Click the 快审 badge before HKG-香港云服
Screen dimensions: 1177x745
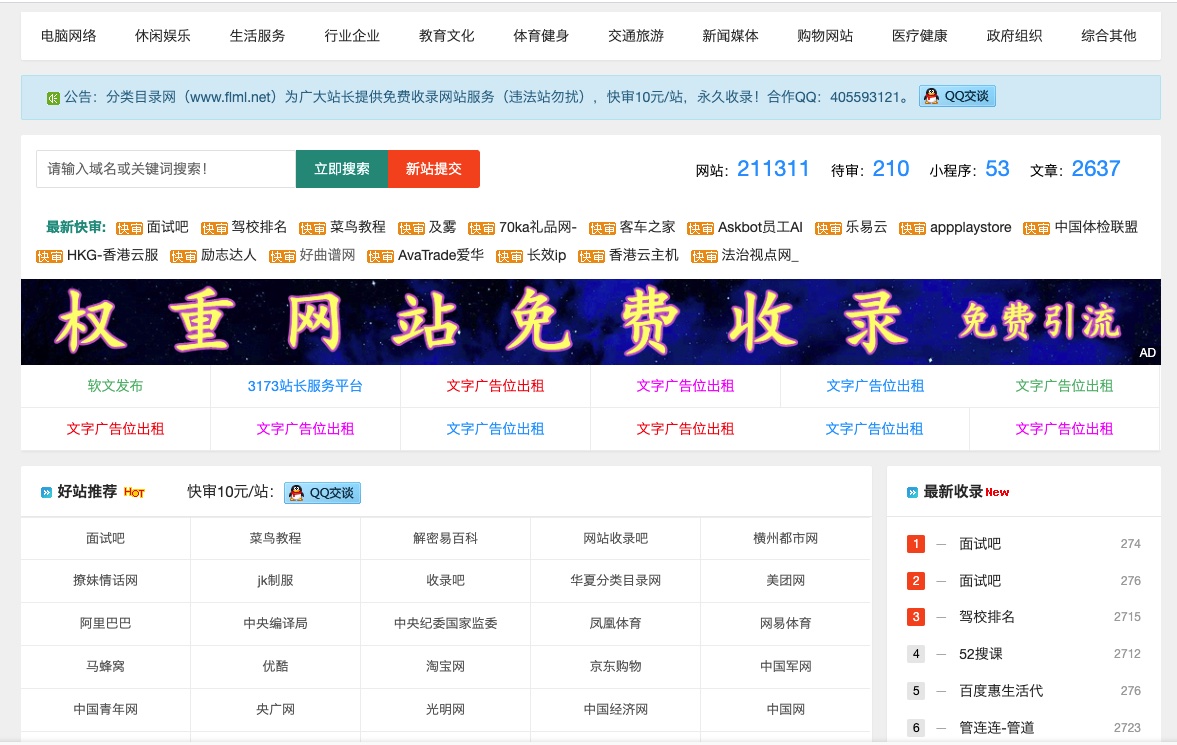50,257
